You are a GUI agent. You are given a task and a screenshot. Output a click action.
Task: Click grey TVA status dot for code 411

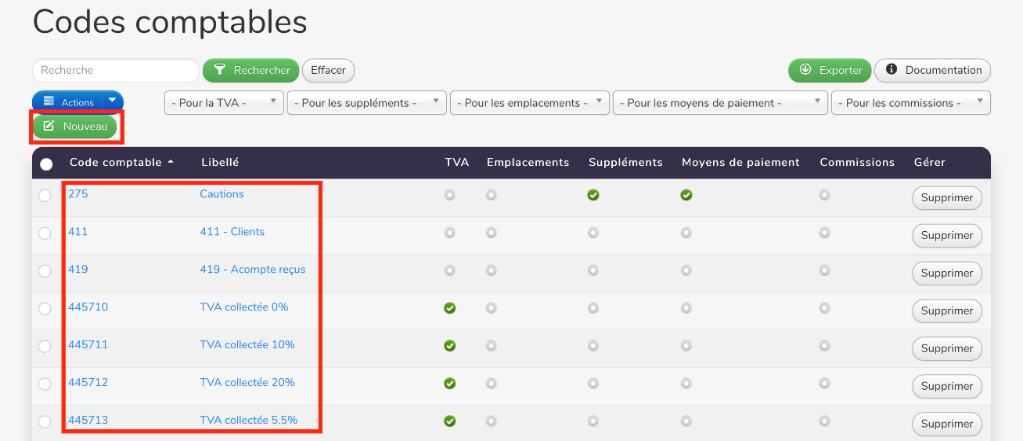(450, 232)
